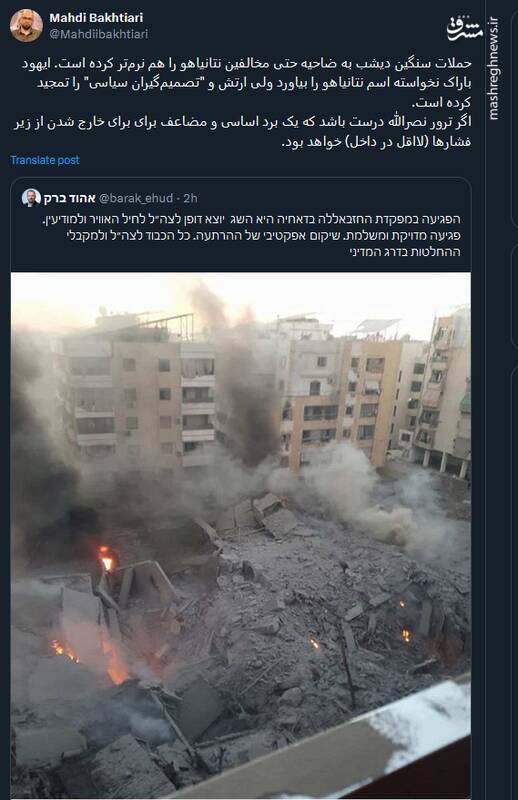
Task: Click the empty quoted post header area
Action: (x=332, y=198)
